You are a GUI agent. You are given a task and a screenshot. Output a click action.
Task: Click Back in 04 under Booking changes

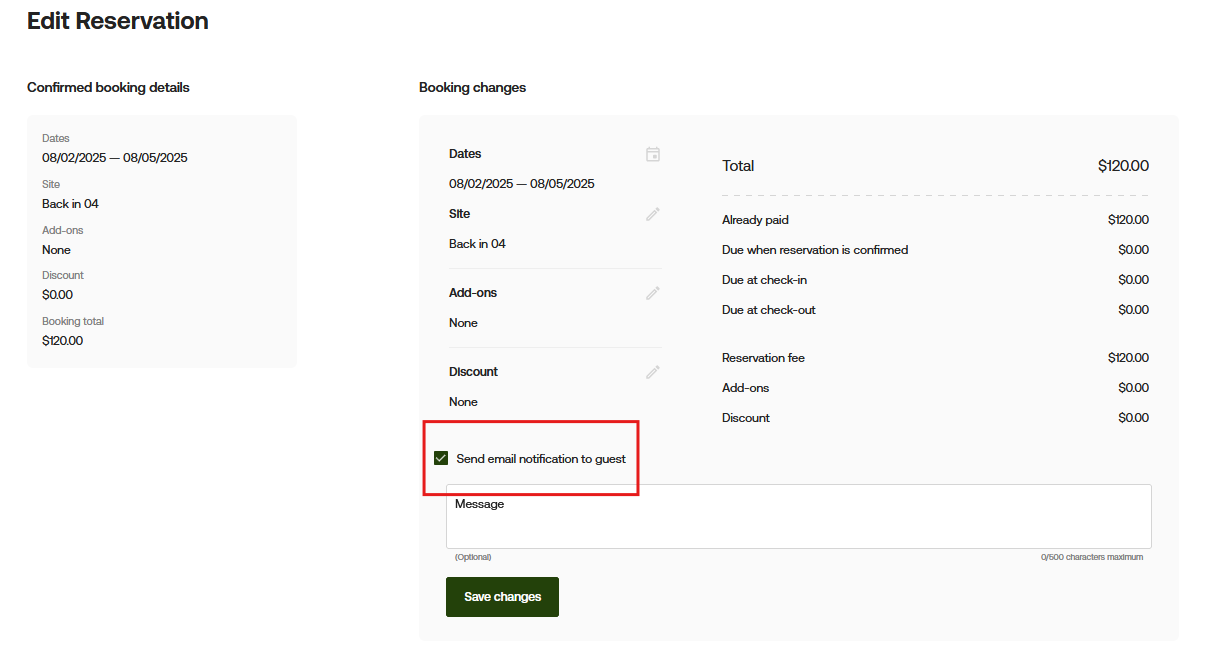[477, 244]
